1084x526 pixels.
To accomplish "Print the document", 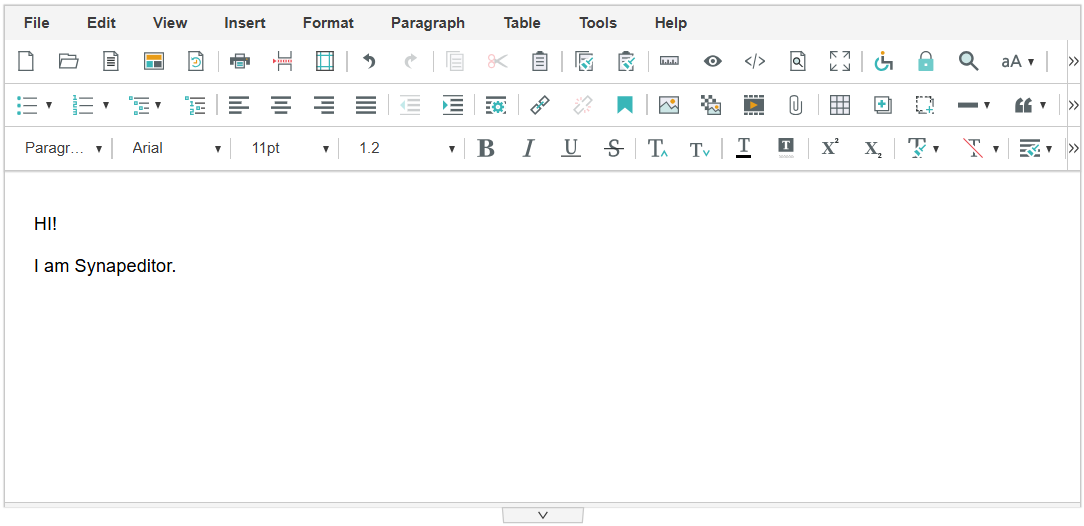I will click(x=240, y=62).
